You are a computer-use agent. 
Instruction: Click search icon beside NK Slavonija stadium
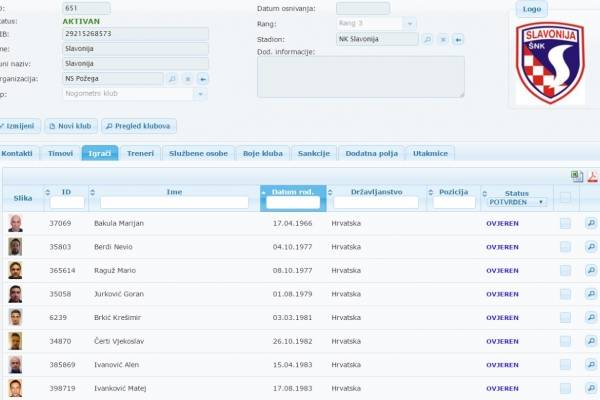(x=427, y=40)
